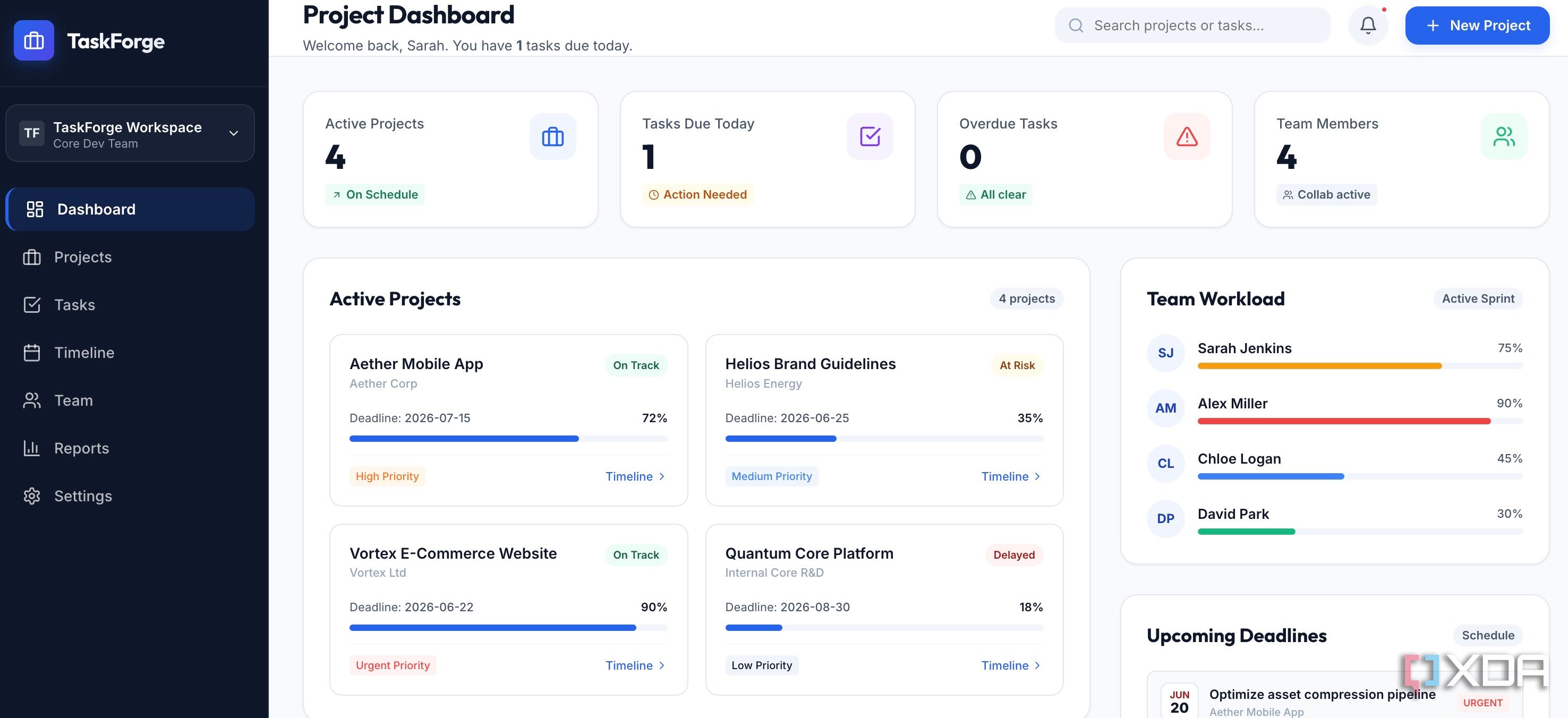
Task: Open Settings in the sidebar
Action: point(130,496)
